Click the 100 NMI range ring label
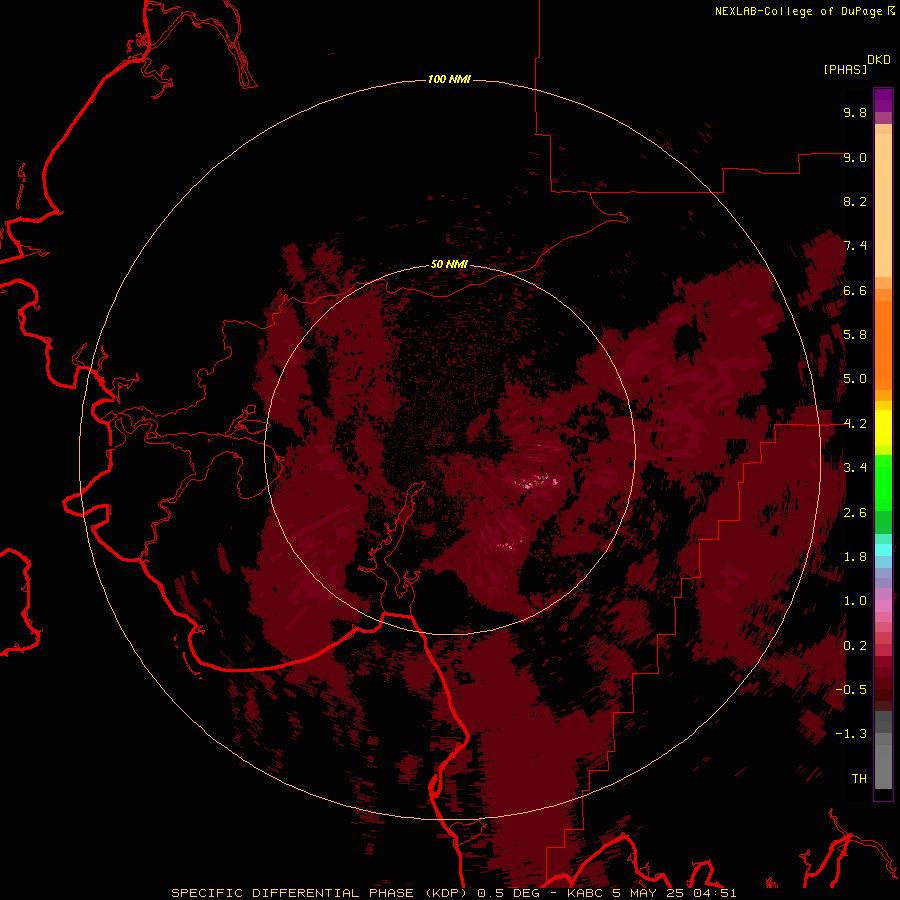 coord(449,79)
